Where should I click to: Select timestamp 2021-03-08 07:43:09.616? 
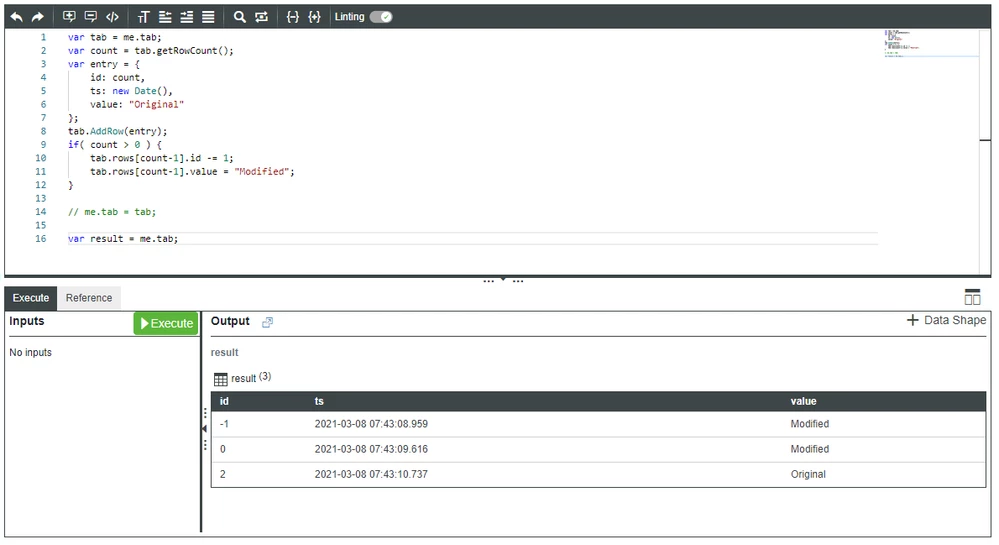(371, 449)
